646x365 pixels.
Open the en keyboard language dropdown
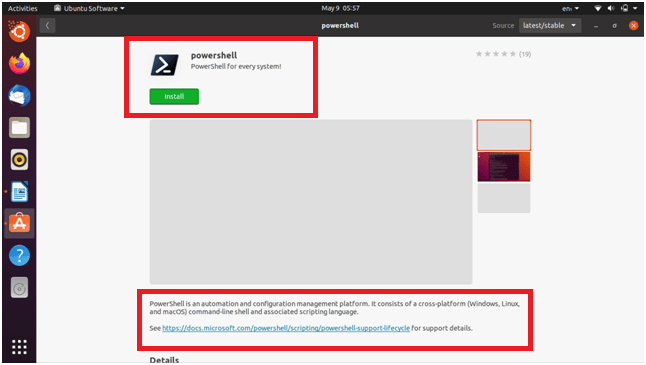pos(570,8)
